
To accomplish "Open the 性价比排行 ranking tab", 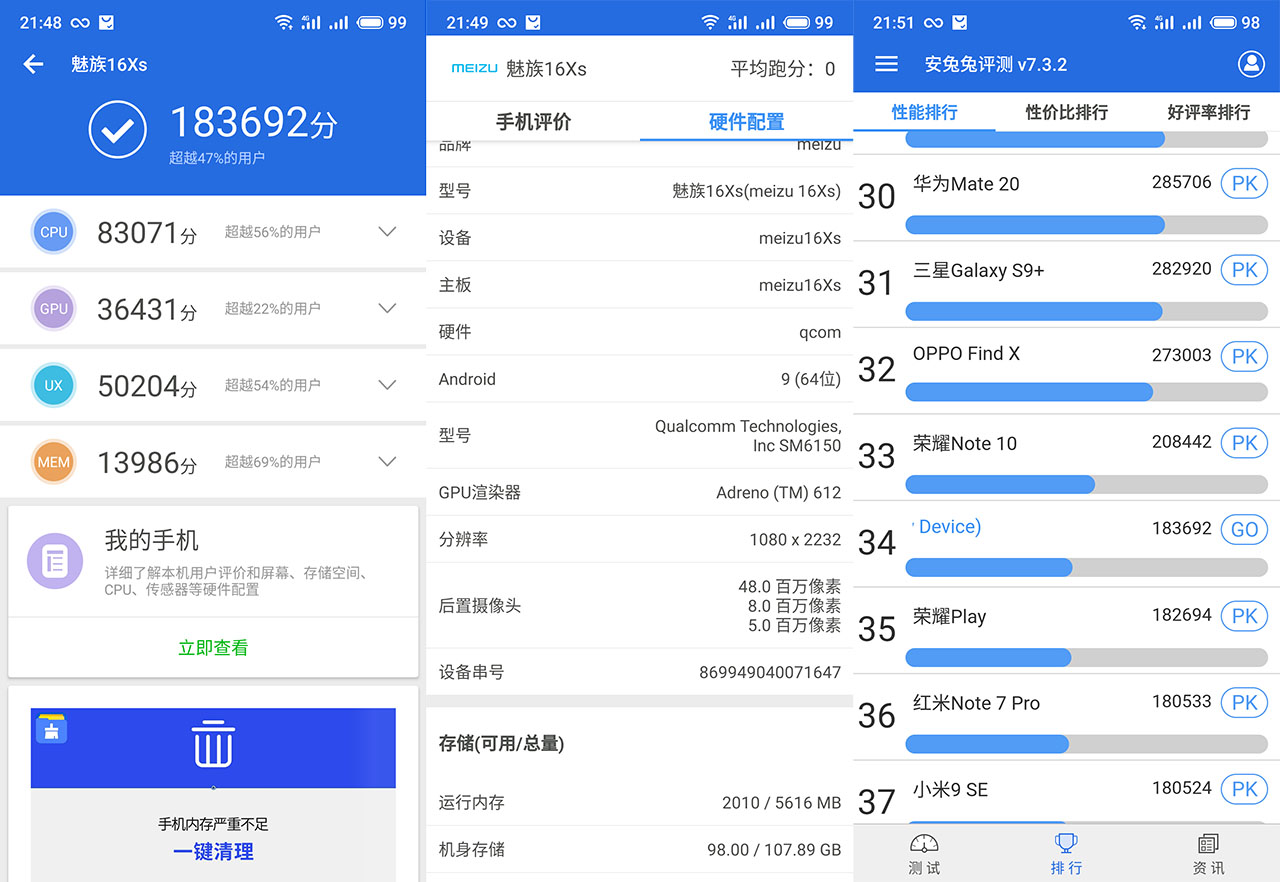I will [x=1064, y=112].
